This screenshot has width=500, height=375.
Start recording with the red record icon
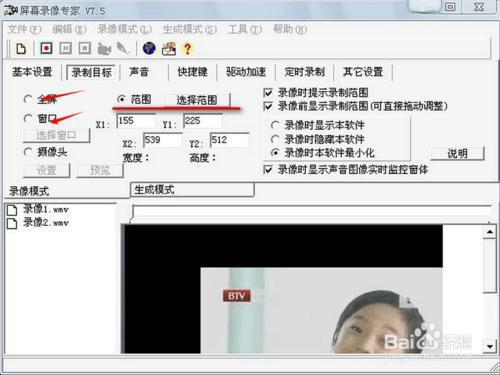(x=46, y=49)
